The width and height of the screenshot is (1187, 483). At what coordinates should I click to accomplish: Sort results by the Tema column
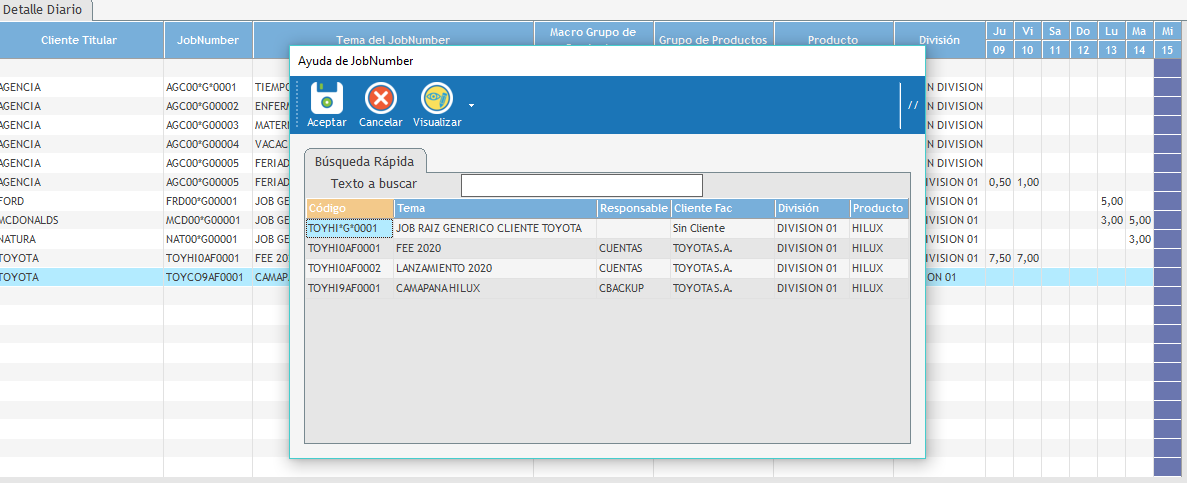[494, 208]
